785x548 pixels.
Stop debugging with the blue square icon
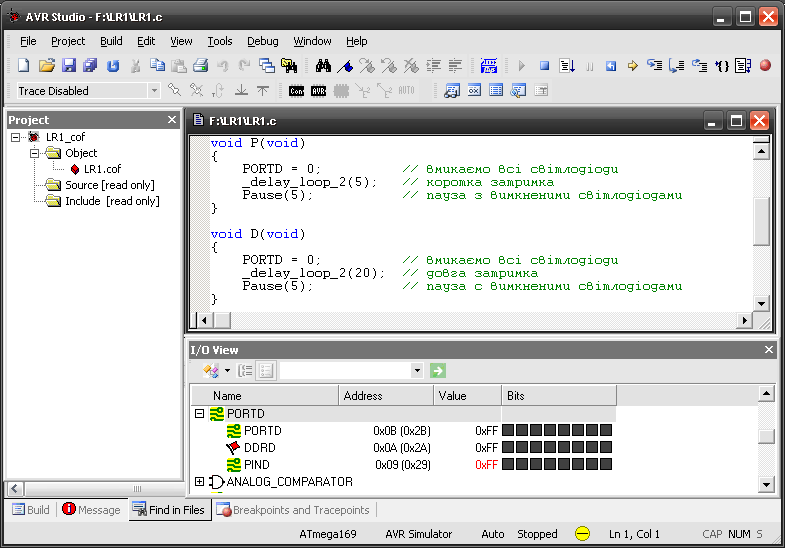[545, 66]
